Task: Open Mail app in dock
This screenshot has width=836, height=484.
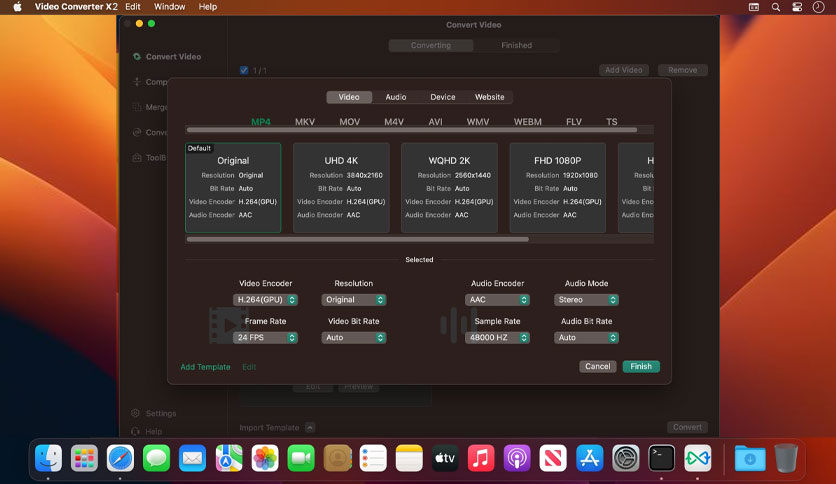Action: point(192,458)
